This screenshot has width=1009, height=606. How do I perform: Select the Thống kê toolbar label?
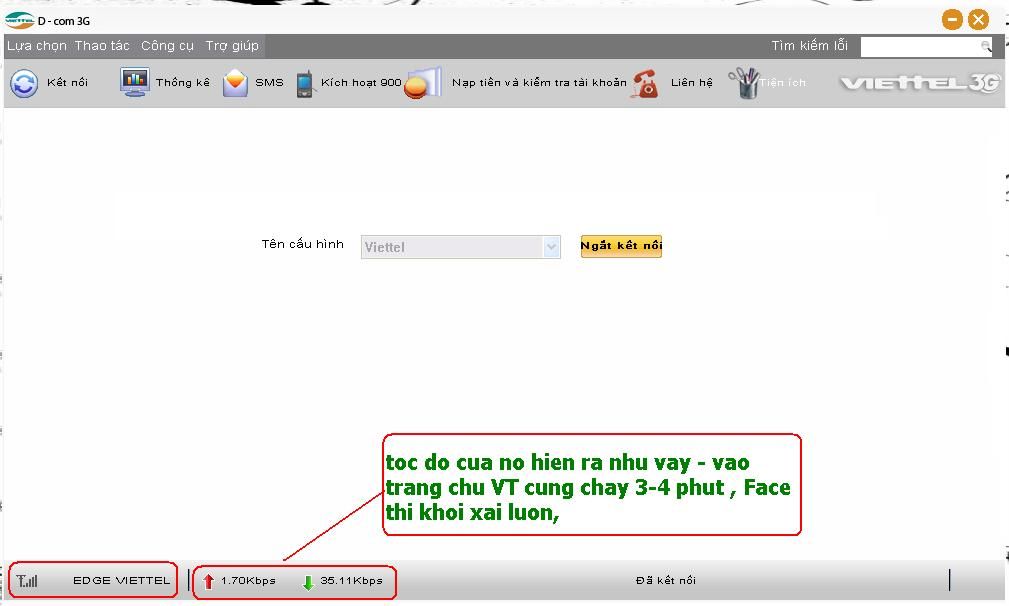click(183, 82)
